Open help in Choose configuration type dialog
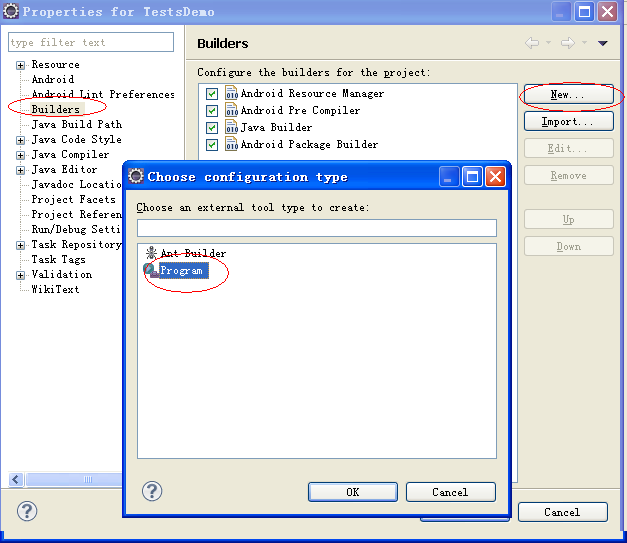627x543 pixels. point(152,491)
